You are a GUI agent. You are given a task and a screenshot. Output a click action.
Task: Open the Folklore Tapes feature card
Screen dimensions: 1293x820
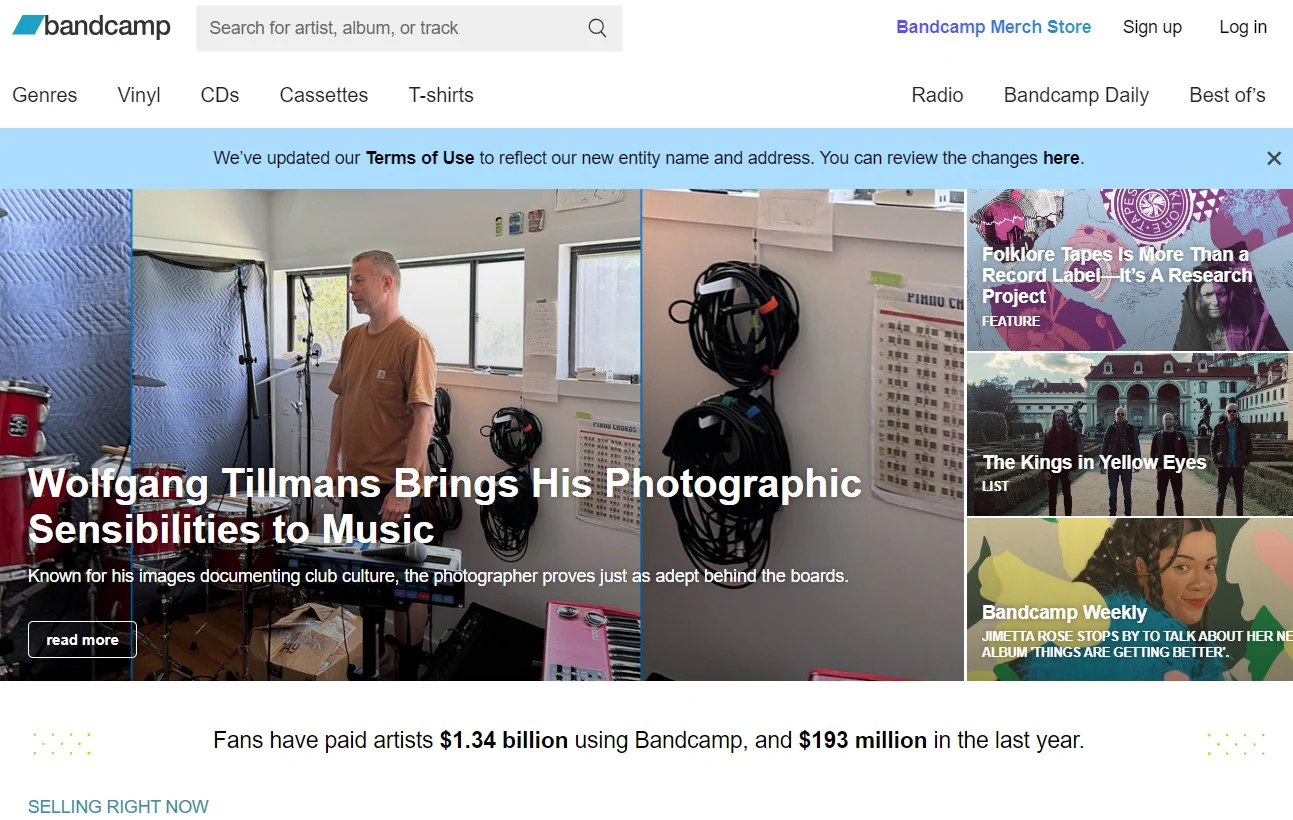[x=1130, y=270]
